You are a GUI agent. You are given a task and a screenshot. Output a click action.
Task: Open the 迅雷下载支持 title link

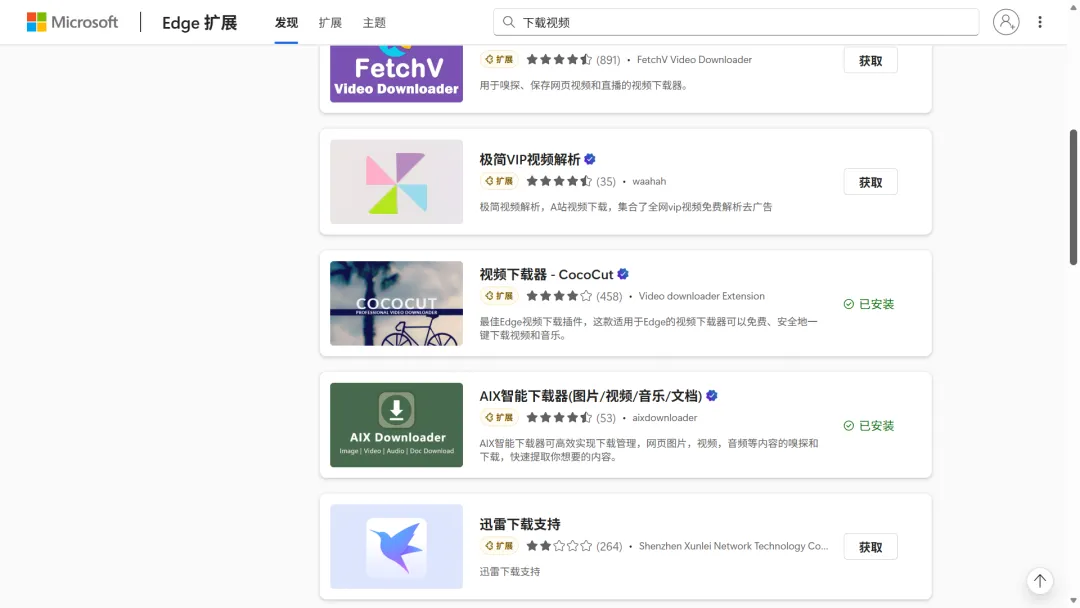[520, 524]
